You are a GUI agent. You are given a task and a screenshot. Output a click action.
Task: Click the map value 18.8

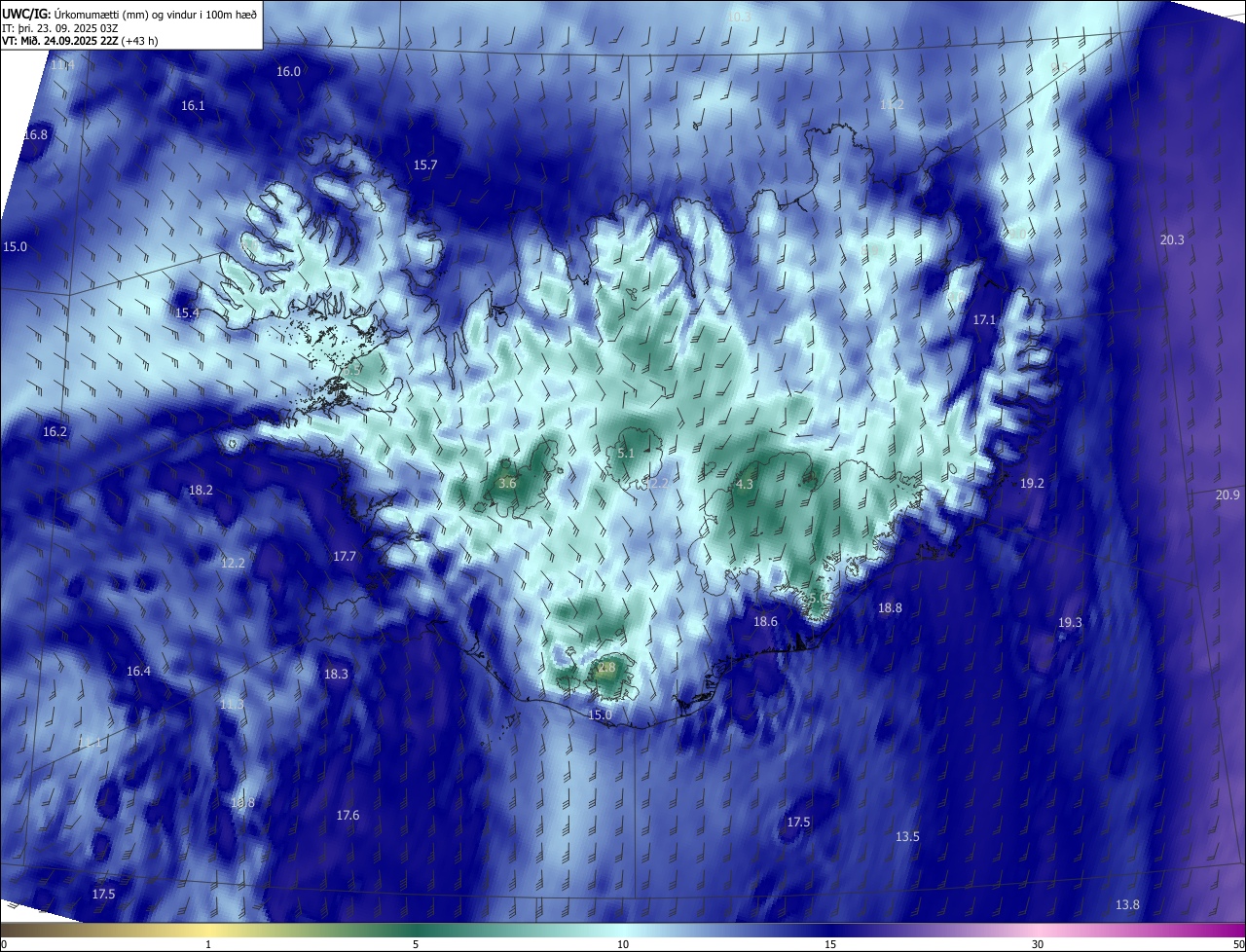890,607
